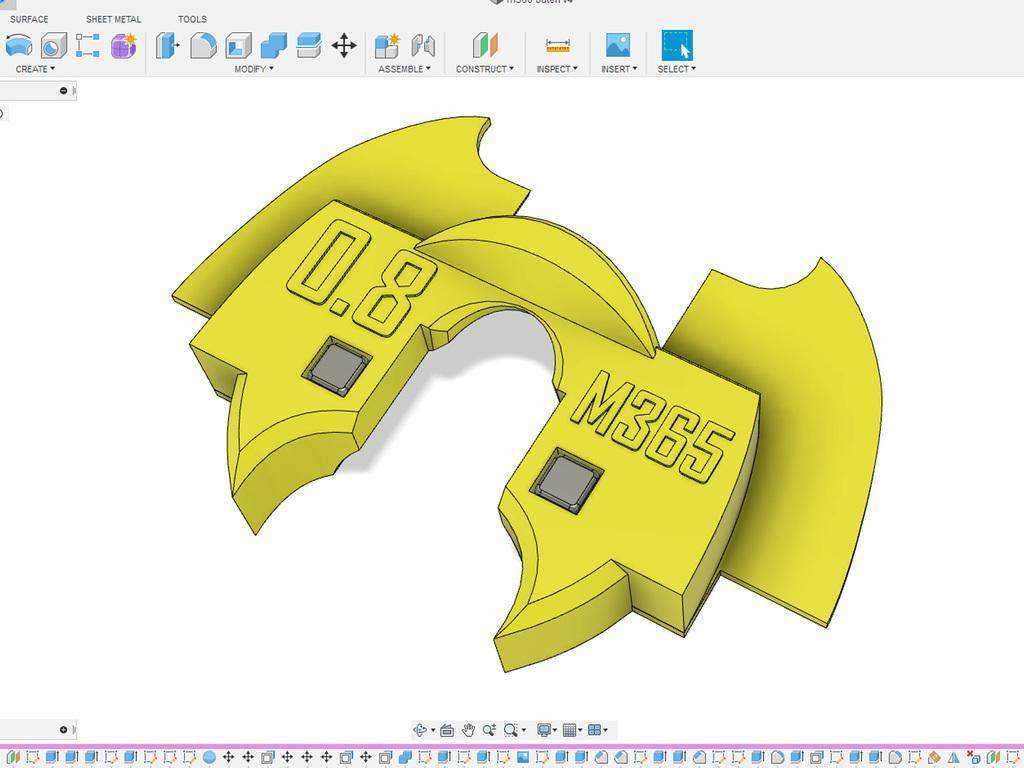The image size is (1024, 768).
Task: Click the Look At navigation icon
Action: click(x=447, y=729)
